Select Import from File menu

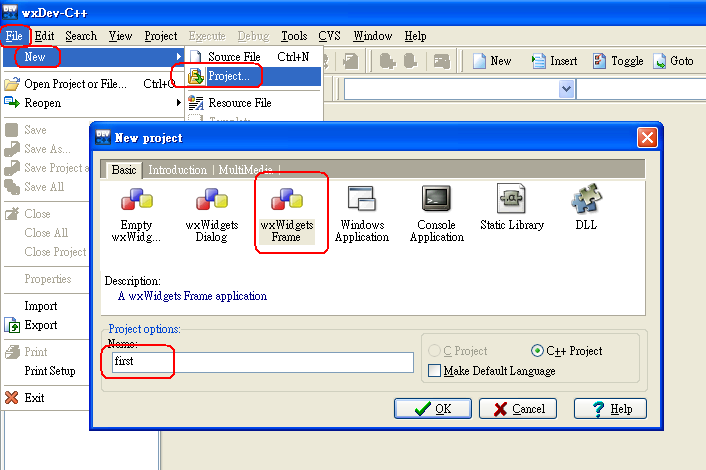coord(41,306)
